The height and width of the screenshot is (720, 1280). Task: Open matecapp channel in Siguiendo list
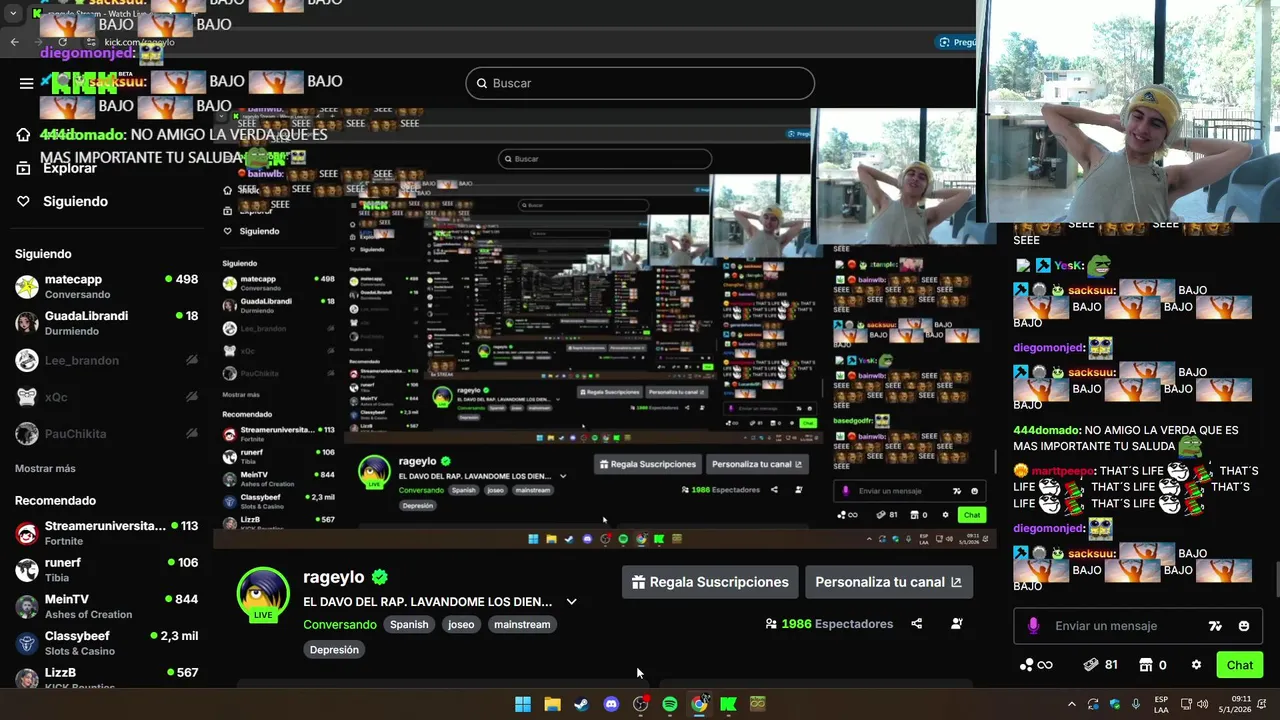pos(107,286)
